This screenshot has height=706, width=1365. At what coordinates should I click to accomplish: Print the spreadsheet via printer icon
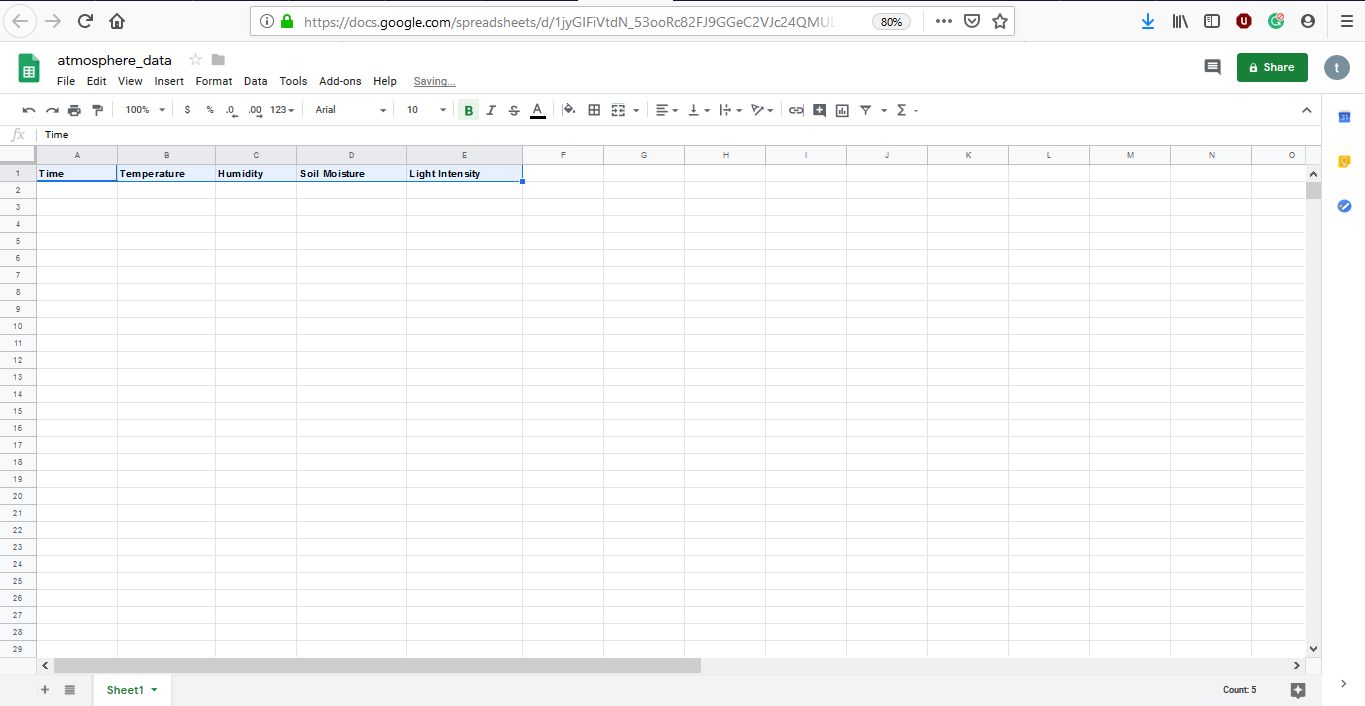click(74, 110)
